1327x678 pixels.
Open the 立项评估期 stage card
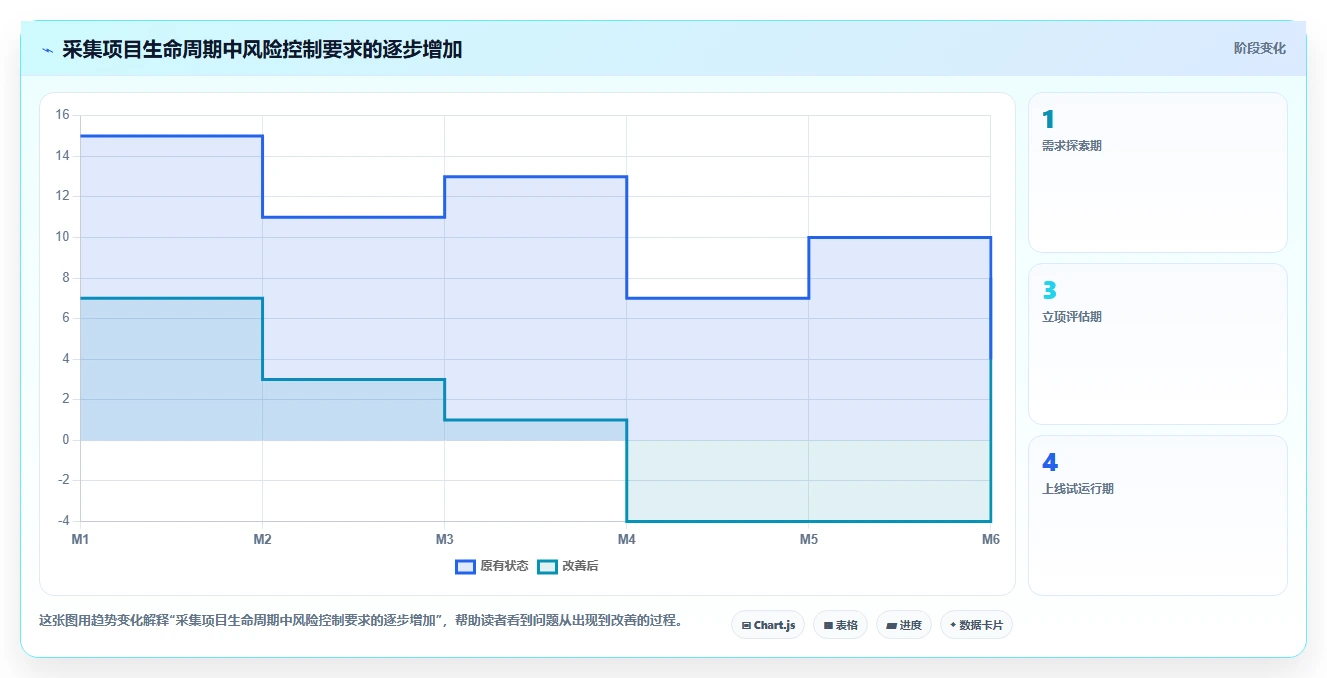click(x=1157, y=344)
